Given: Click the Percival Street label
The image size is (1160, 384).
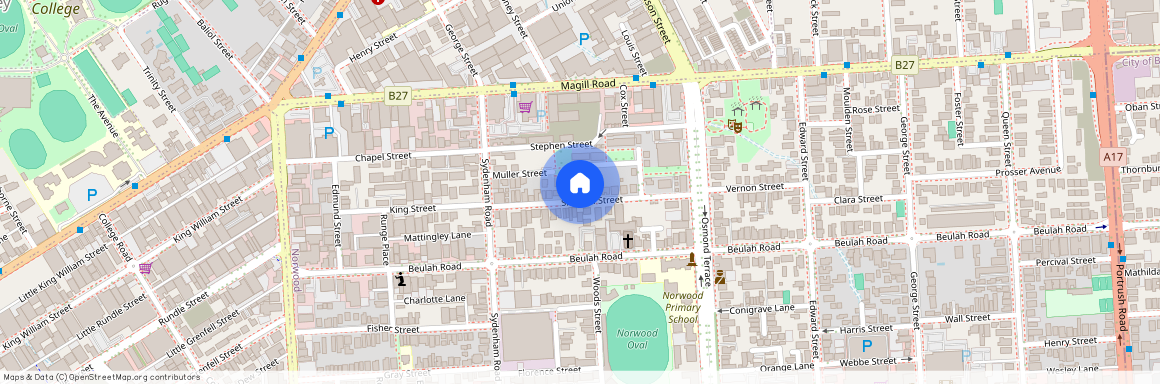Looking at the screenshot, I should pyautogui.click(x=1065, y=260).
